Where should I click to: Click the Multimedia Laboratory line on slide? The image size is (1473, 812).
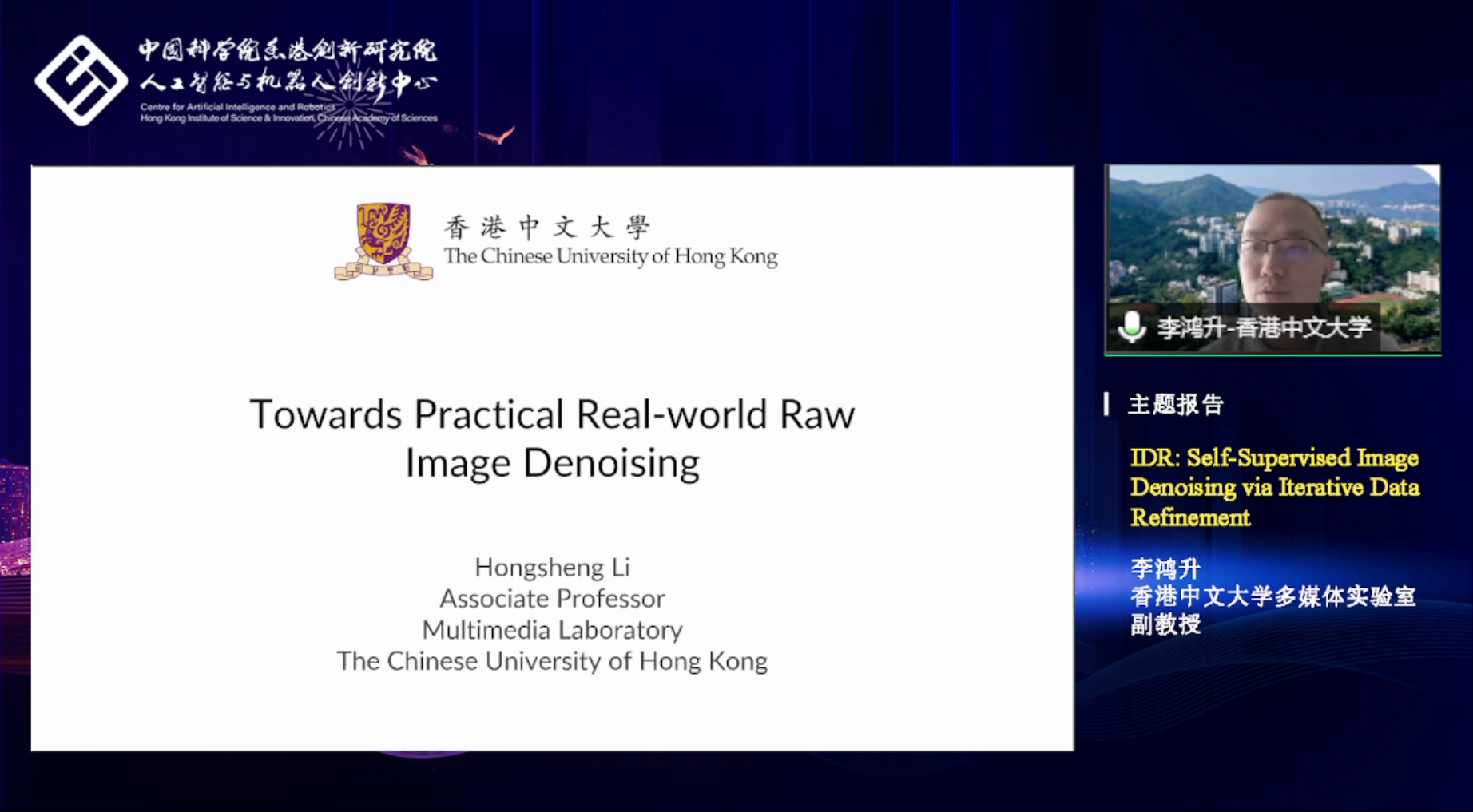(x=552, y=630)
